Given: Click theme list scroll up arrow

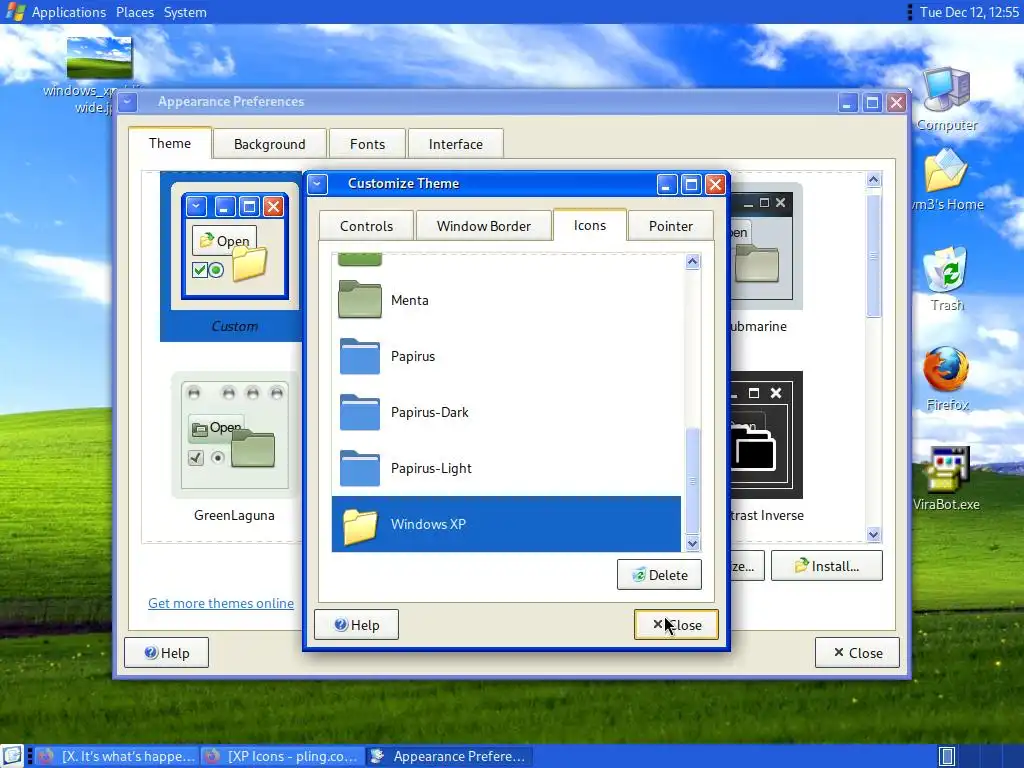Looking at the screenshot, I should coord(874,180).
